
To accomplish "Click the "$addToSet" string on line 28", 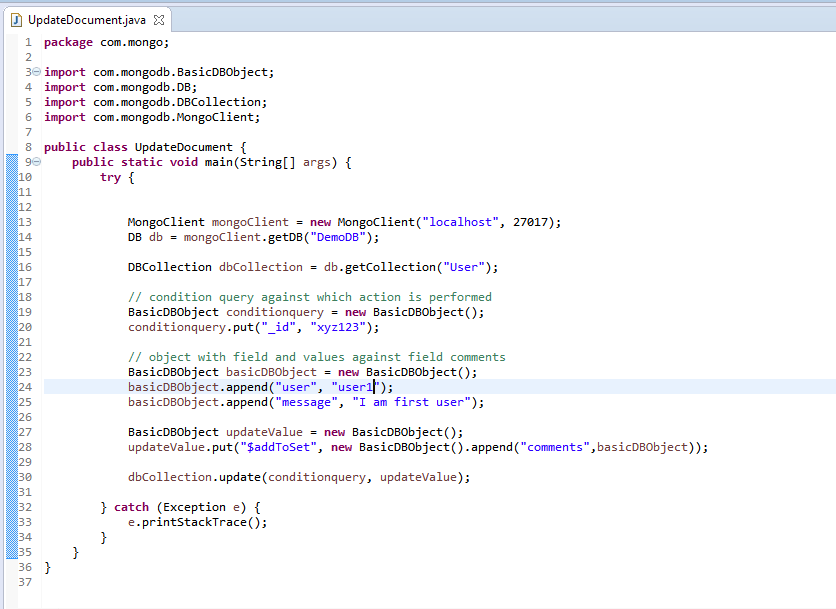I will pyautogui.click(x=278, y=447).
